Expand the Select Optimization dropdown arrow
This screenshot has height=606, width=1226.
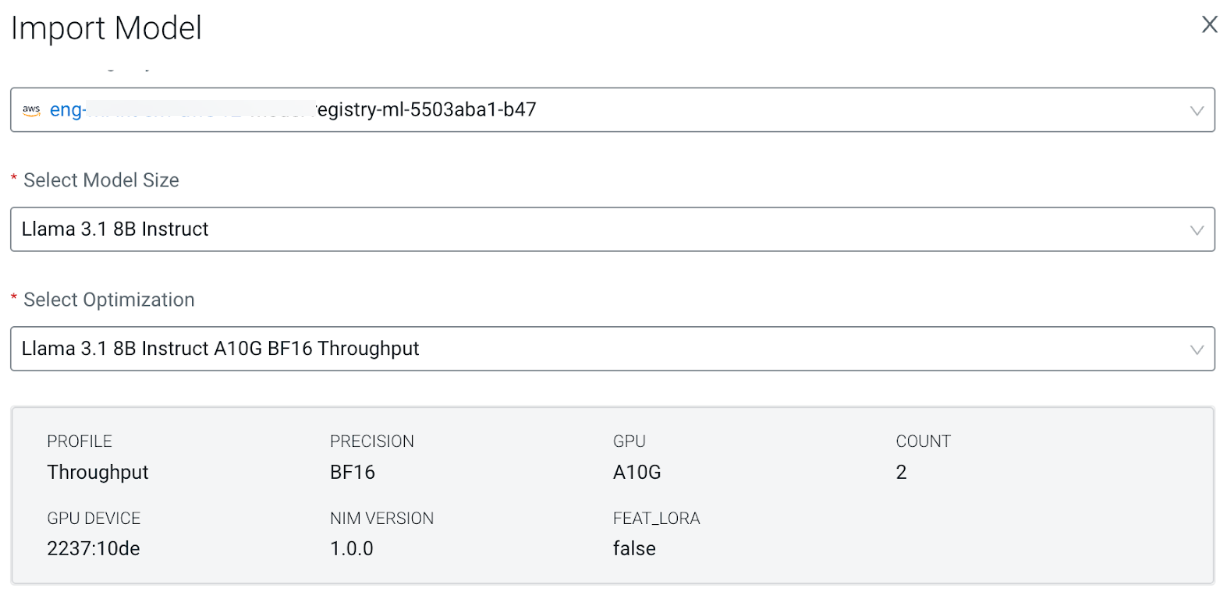(x=1196, y=349)
